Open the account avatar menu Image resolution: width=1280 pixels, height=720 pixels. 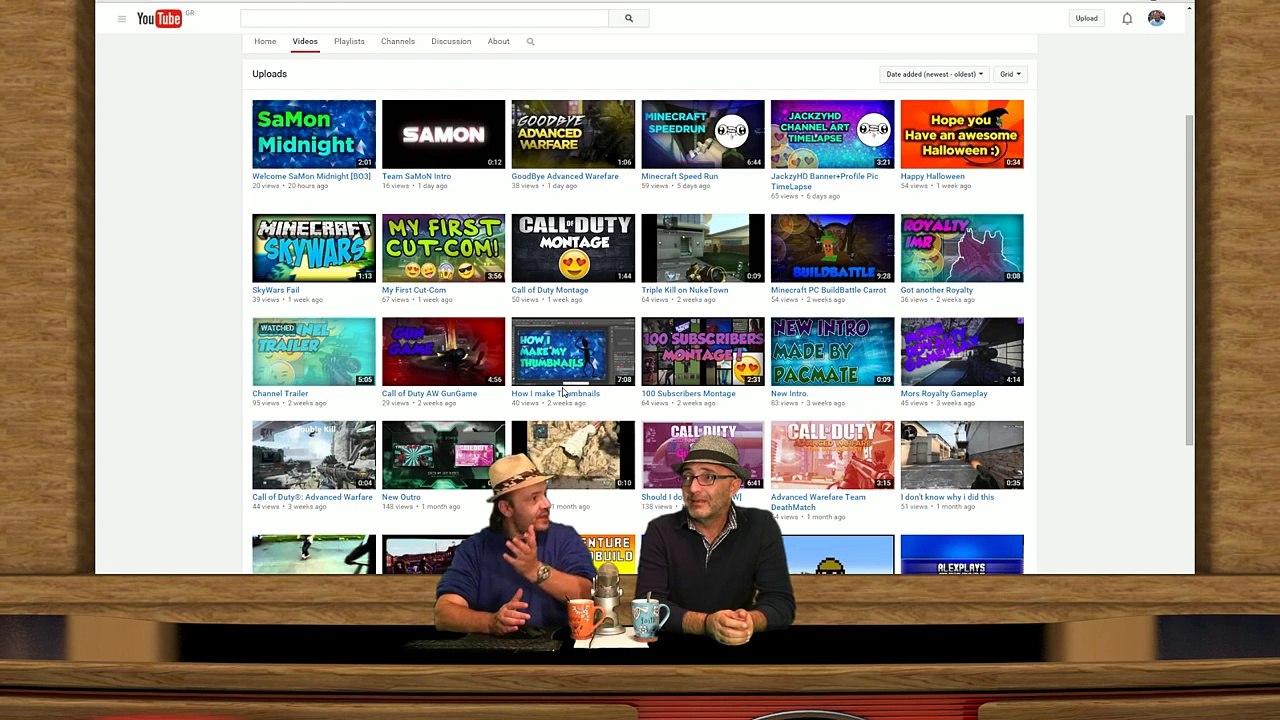1156,18
